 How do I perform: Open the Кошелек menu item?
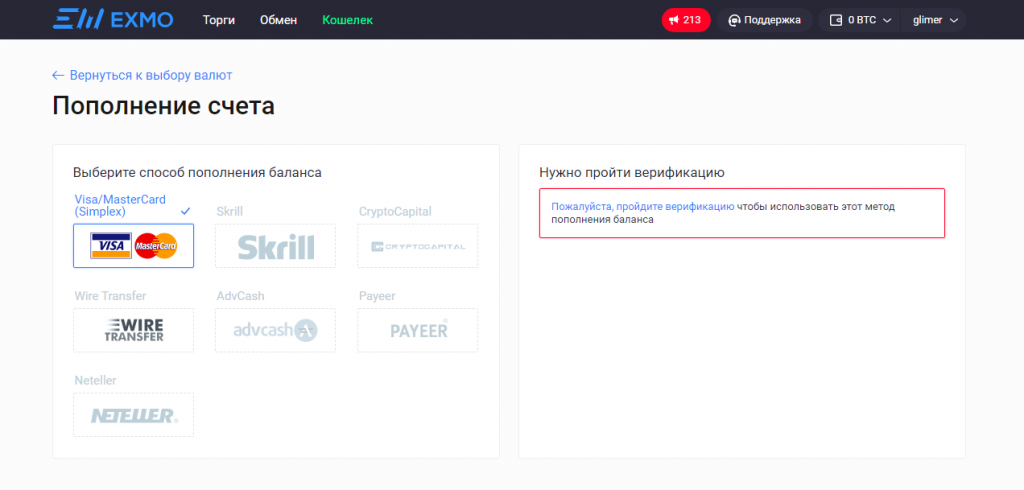coord(347,20)
